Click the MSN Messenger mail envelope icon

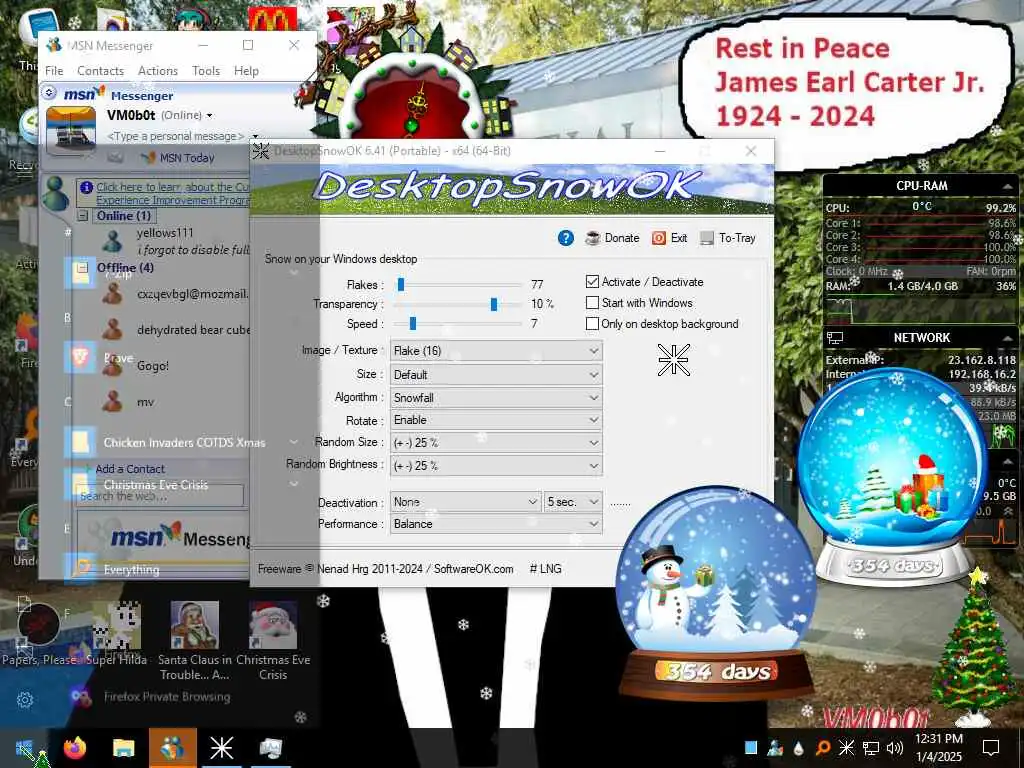click(x=116, y=157)
